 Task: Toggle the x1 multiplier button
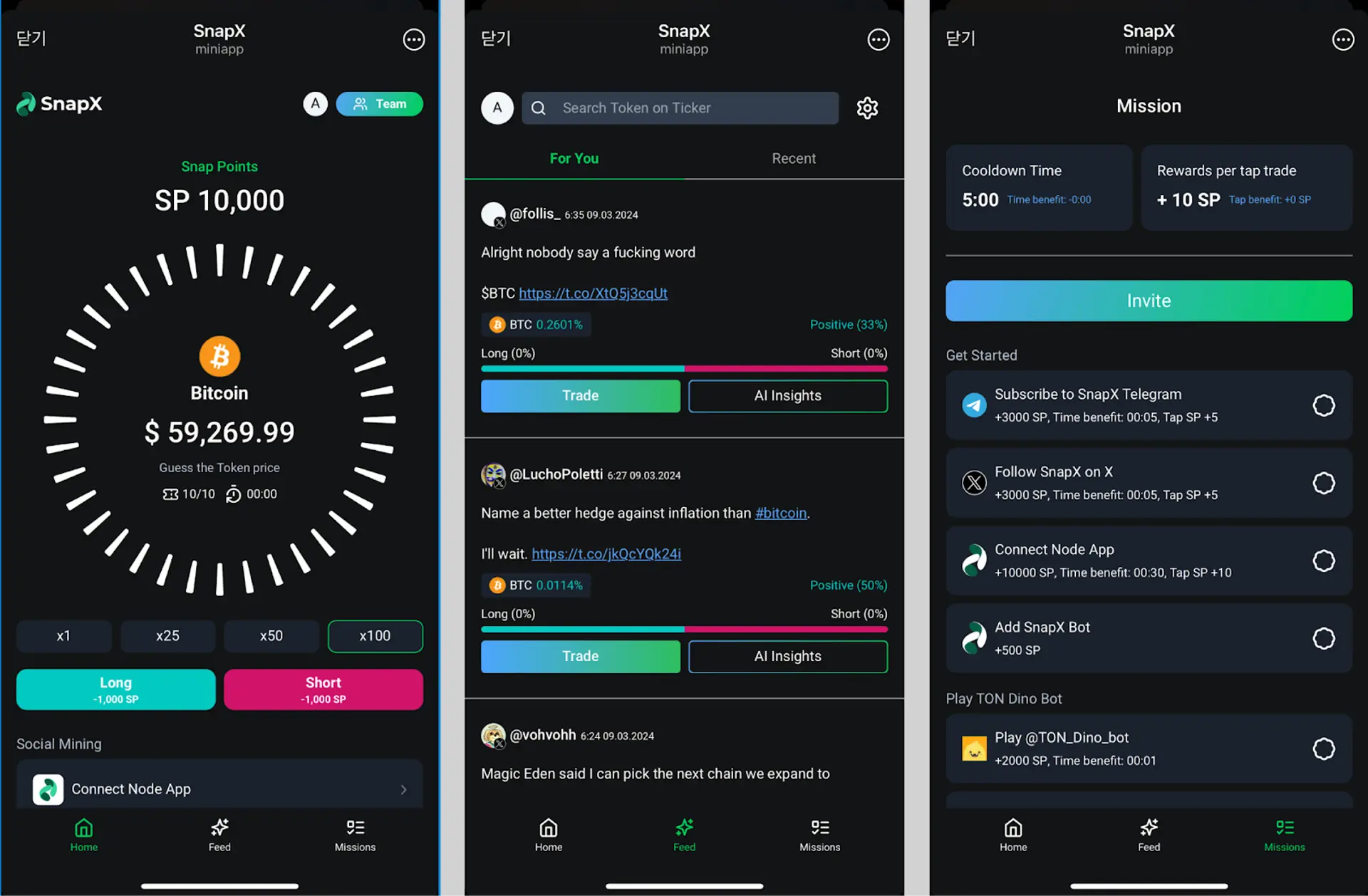pyautogui.click(x=63, y=635)
